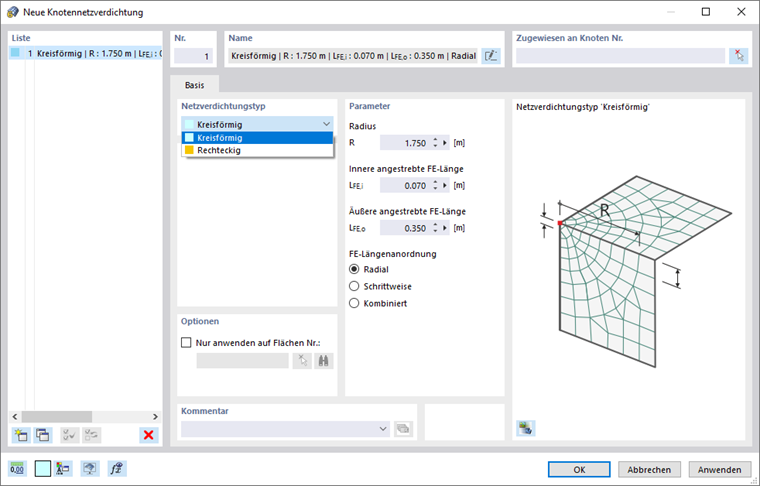Select the Kombiniert option
The image size is (760, 486).
click(354, 303)
